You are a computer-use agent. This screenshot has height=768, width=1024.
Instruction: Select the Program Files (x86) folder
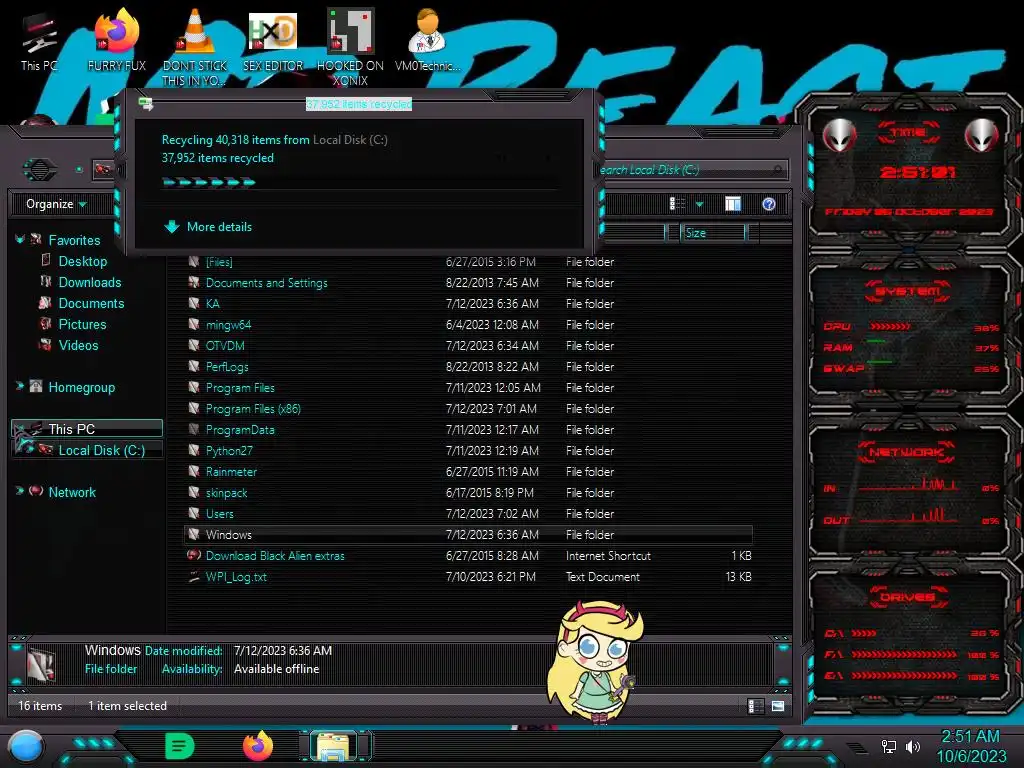pyautogui.click(x=468, y=408)
